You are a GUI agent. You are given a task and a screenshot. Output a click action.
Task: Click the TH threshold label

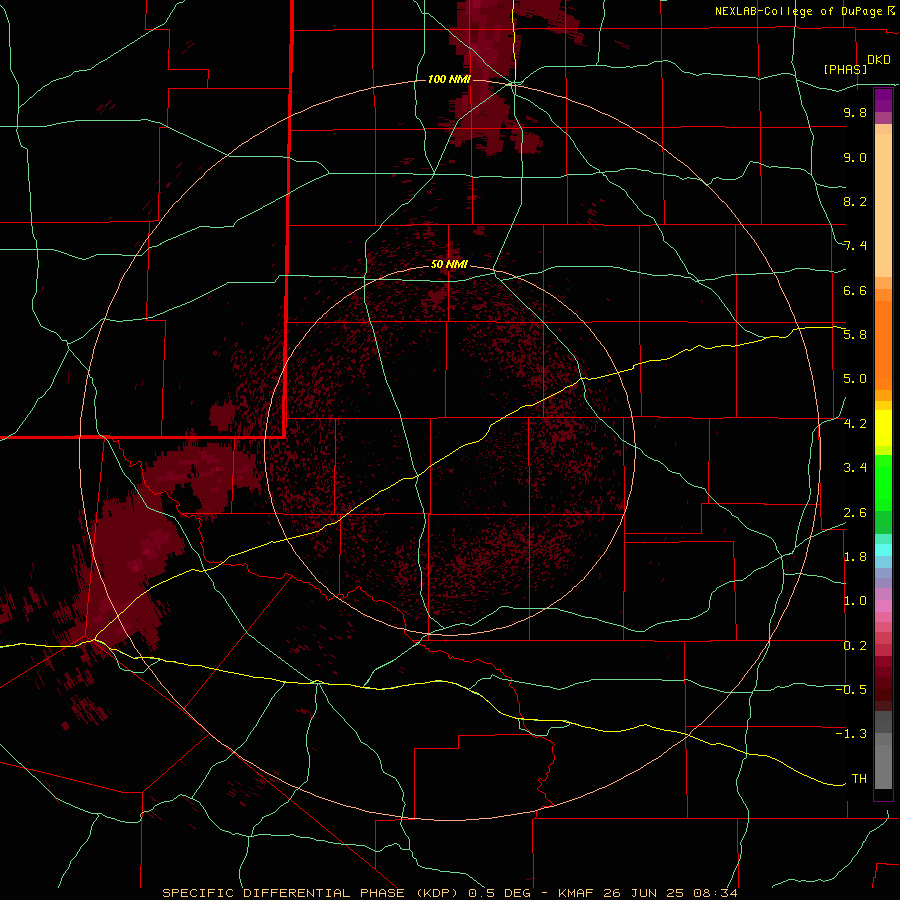click(859, 779)
